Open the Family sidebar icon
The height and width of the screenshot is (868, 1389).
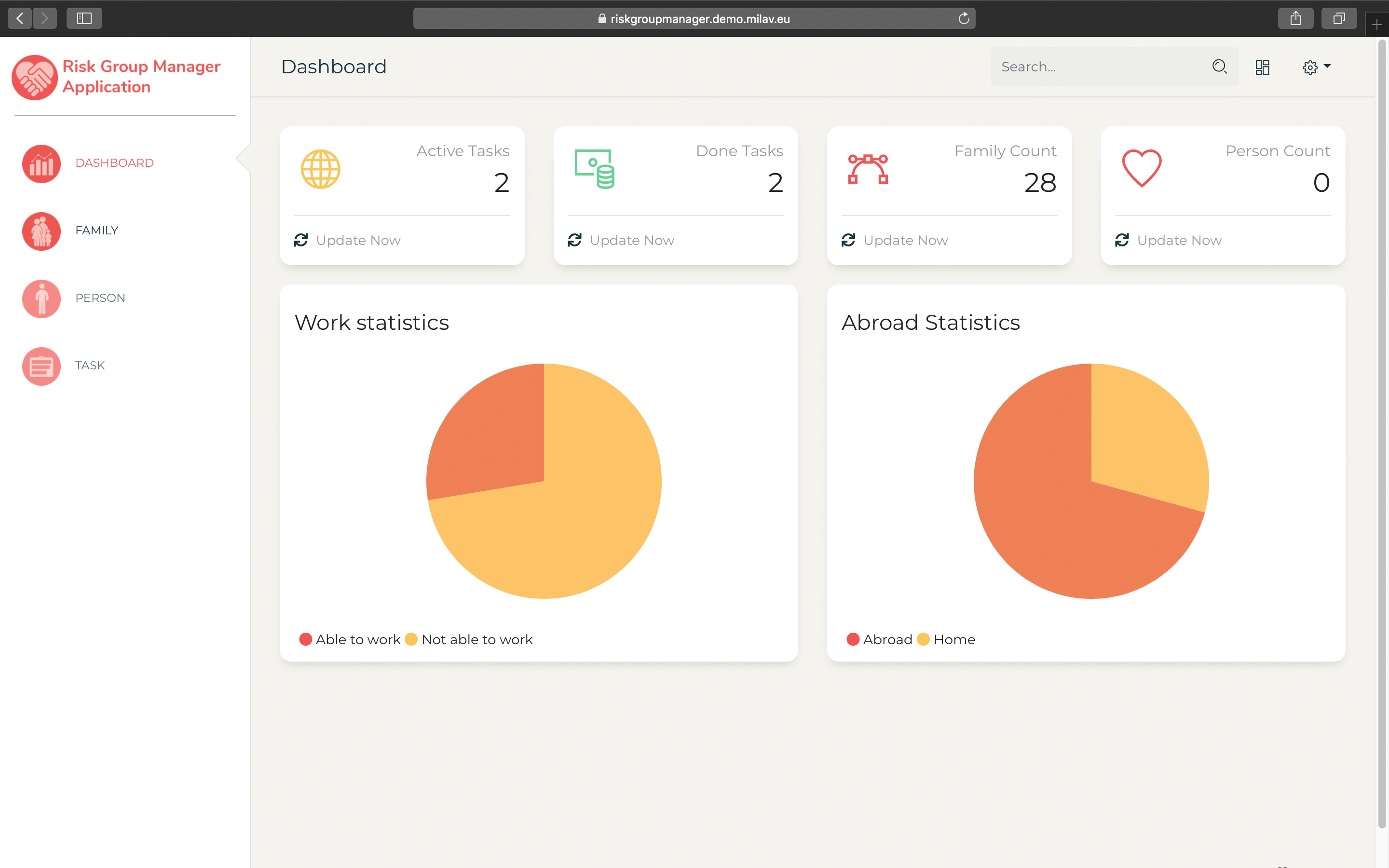(x=41, y=231)
